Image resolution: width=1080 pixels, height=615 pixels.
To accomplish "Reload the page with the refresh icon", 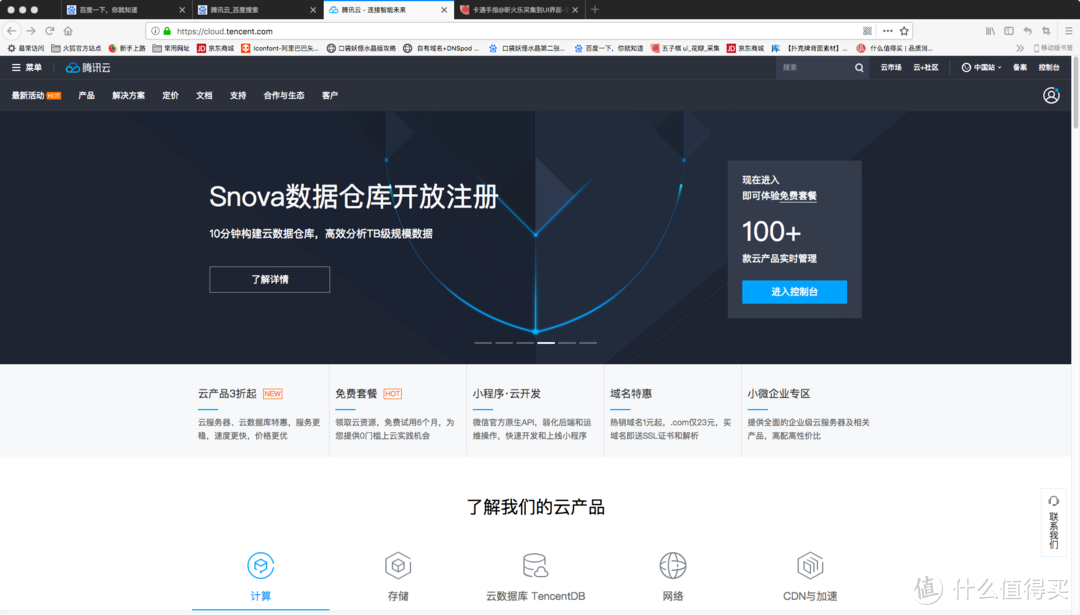I will (x=50, y=31).
